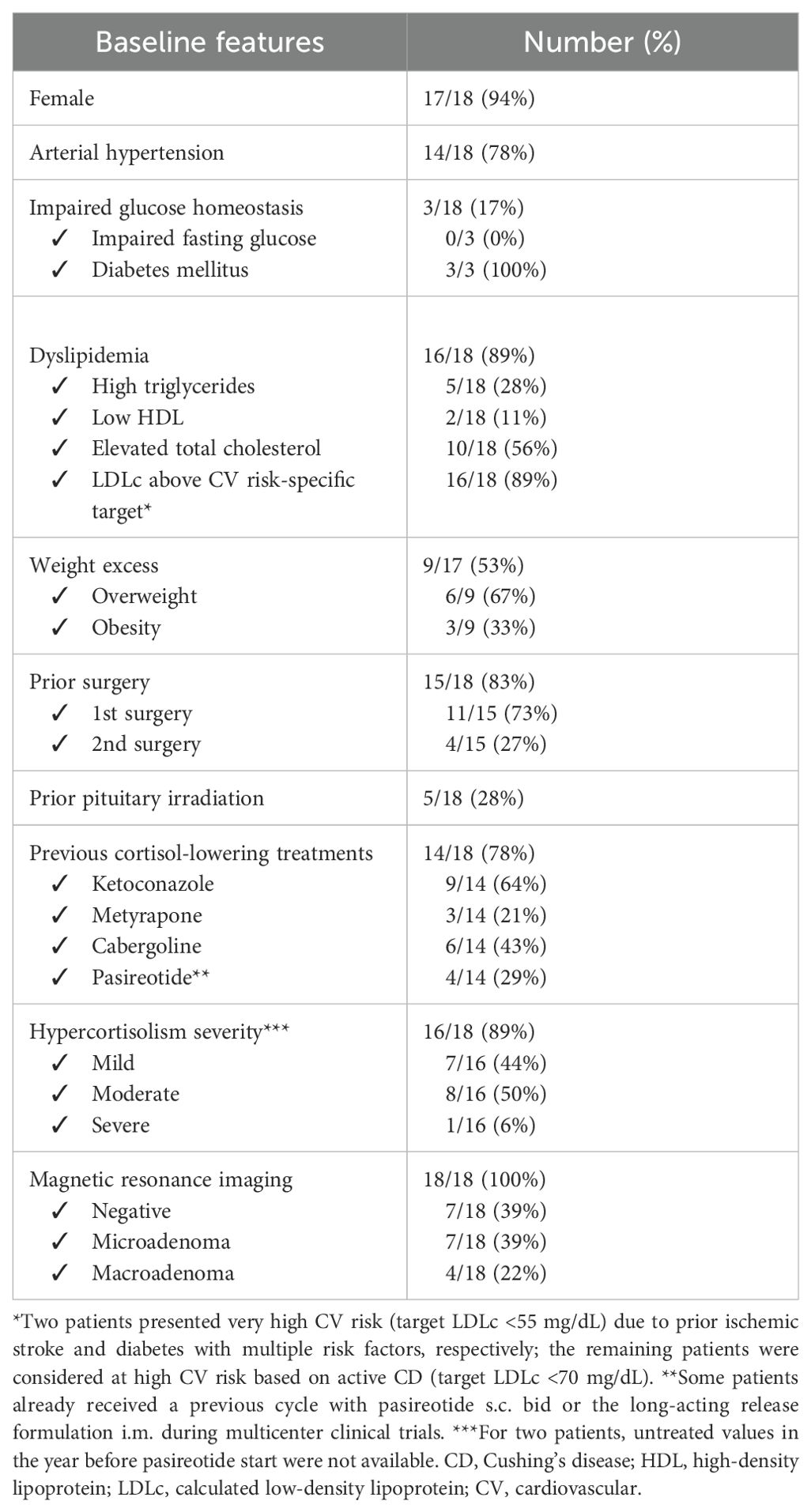Click the checkmark beside 2nd surgery
Screen dimensions: 811x1512
(58, 745)
